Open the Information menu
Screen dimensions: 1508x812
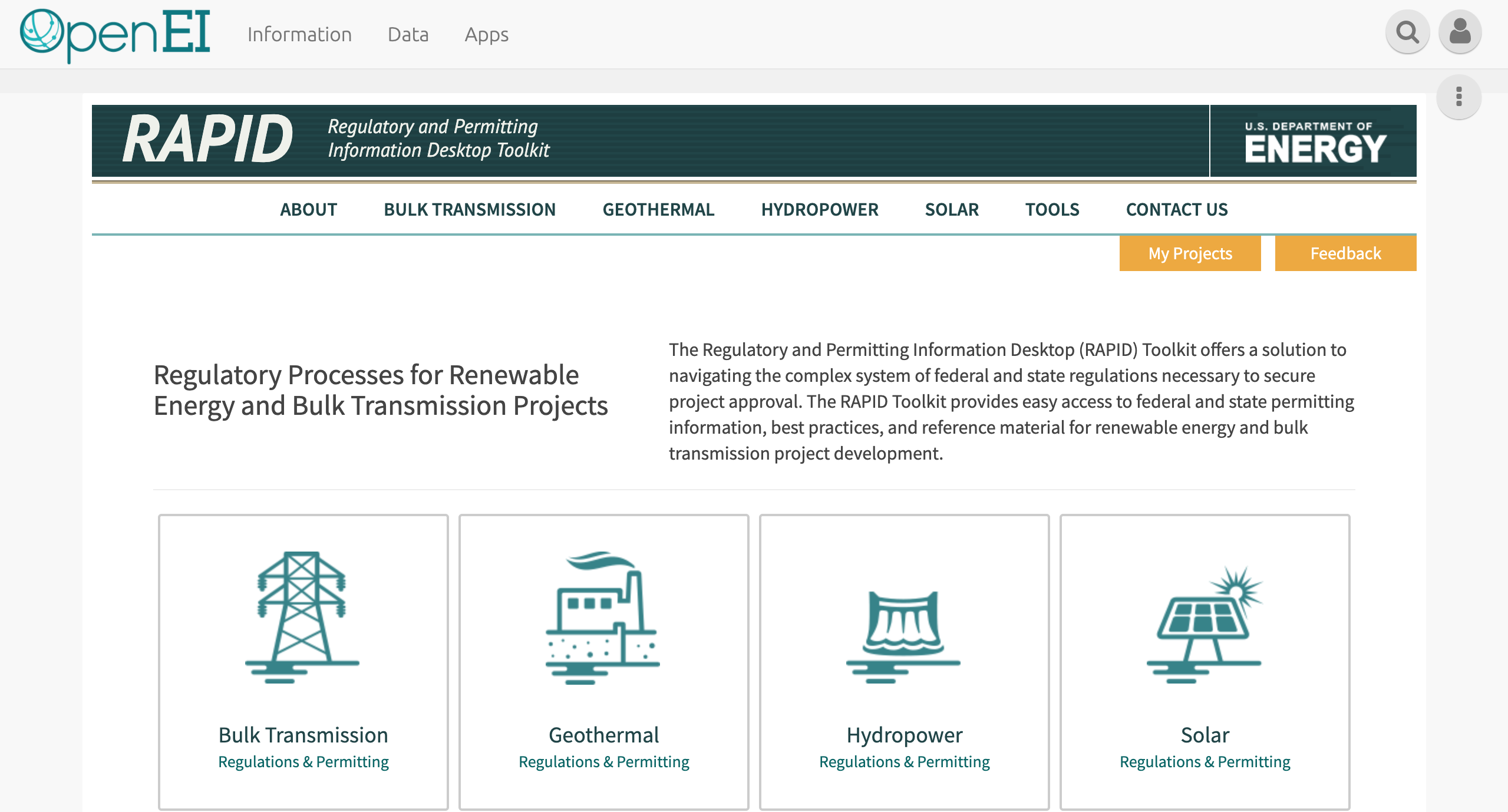tap(299, 34)
